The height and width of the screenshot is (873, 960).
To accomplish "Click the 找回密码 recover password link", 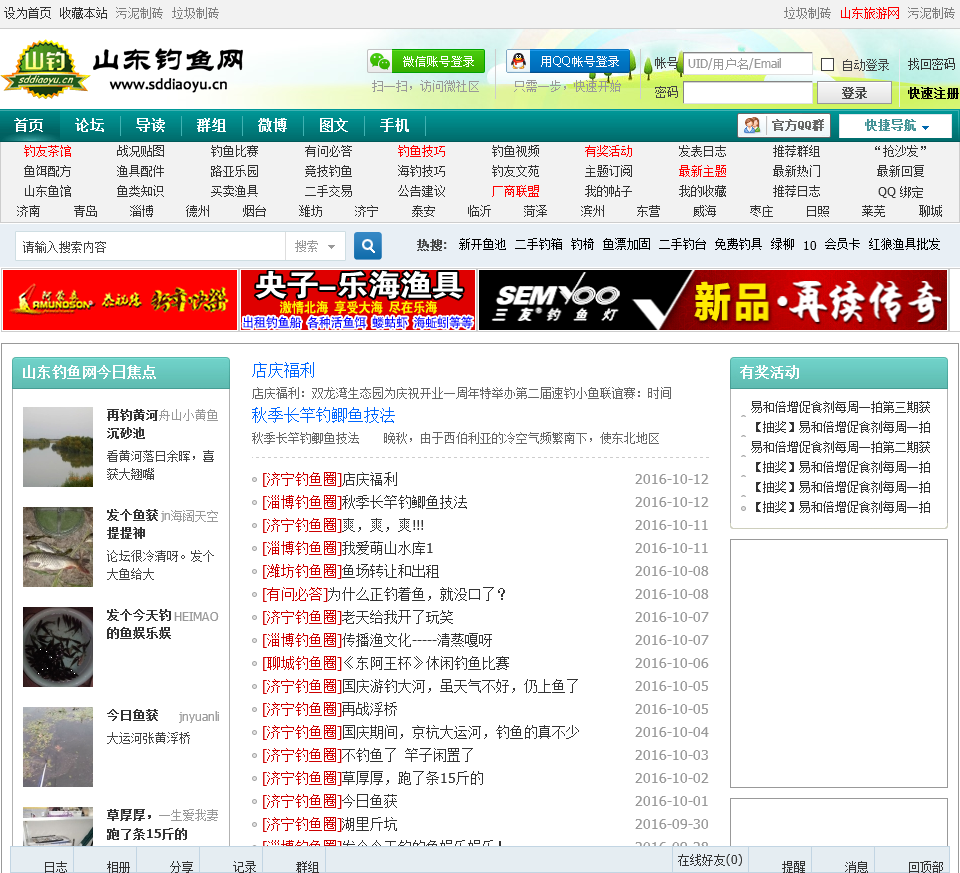I will pyautogui.click(x=931, y=65).
